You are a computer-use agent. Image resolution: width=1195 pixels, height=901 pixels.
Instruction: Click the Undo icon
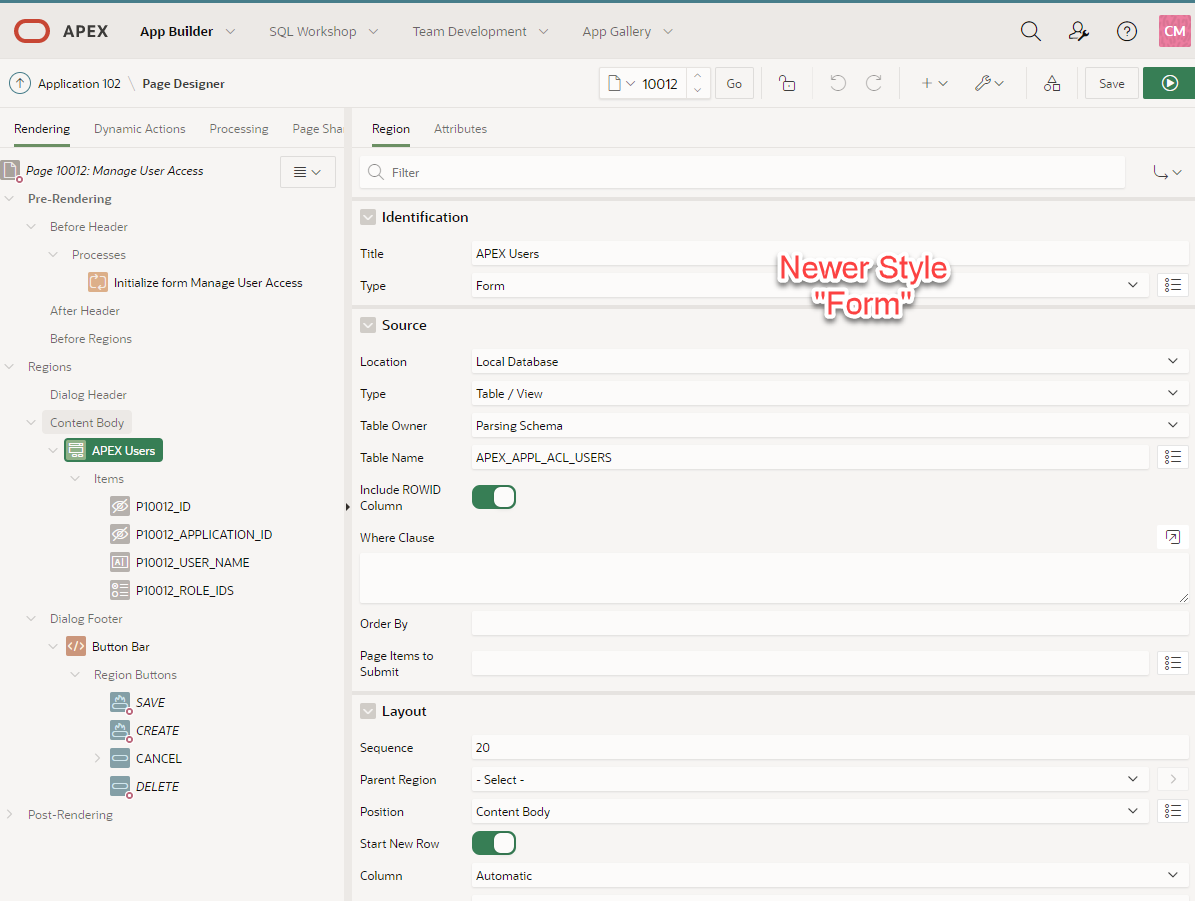pos(837,83)
